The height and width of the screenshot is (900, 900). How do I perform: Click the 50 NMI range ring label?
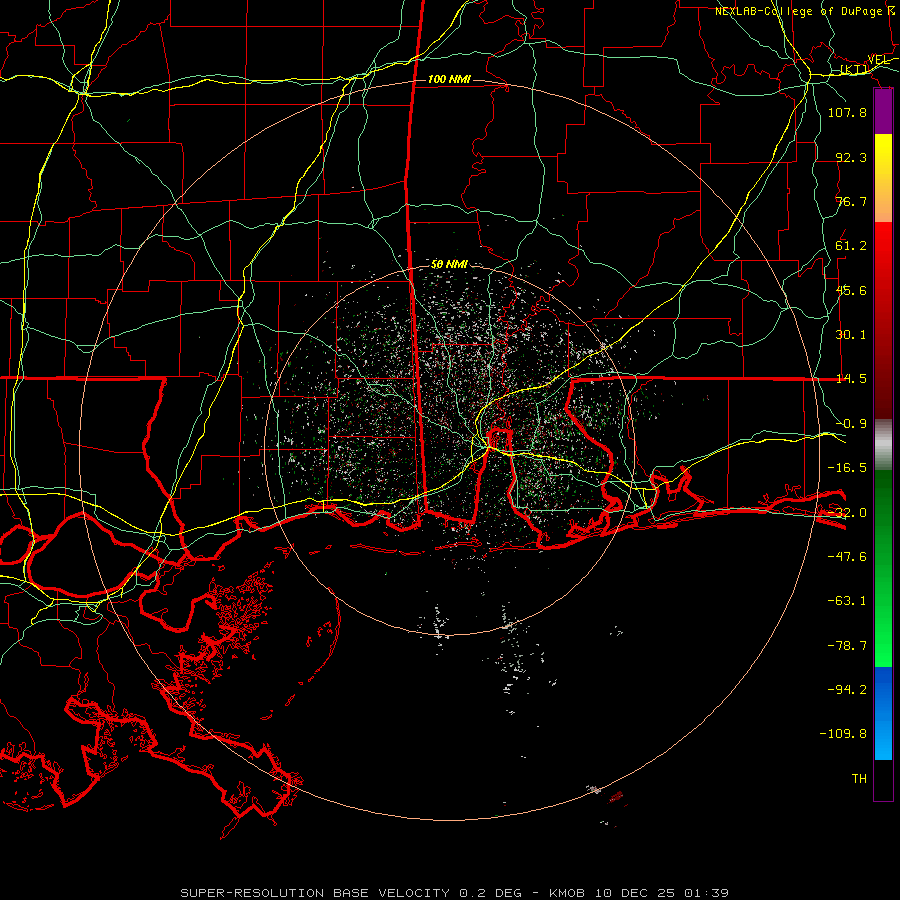pyautogui.click(x=449, y=265)
